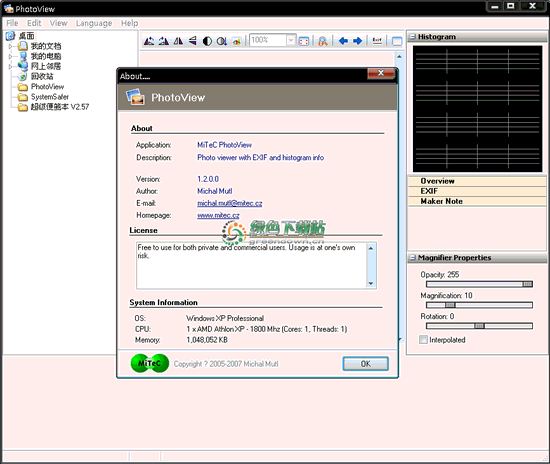Select 我的电脑 in folder tree

tap(46, 56)
